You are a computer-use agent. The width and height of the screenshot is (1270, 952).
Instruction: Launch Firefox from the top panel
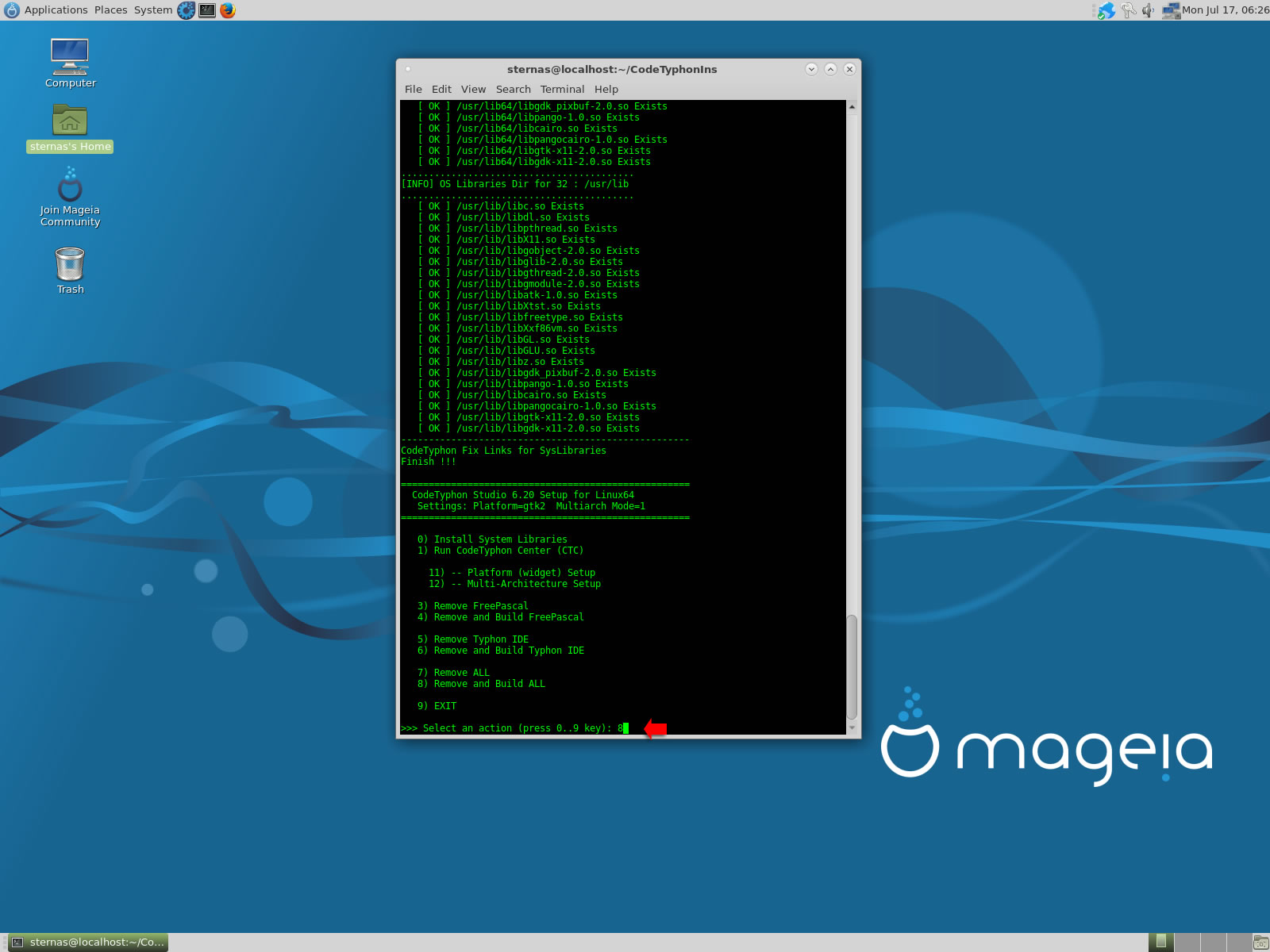pyautogui.click(x=228, y=10)
